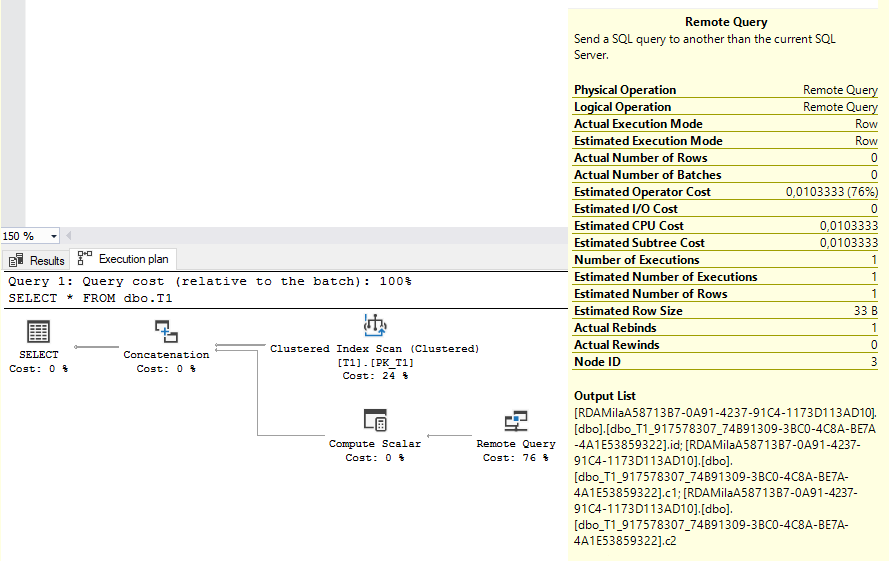The width and height of the screenshot is (889, 561).
Task: Click the Node ID property row
Action: (x=725, y=362)
